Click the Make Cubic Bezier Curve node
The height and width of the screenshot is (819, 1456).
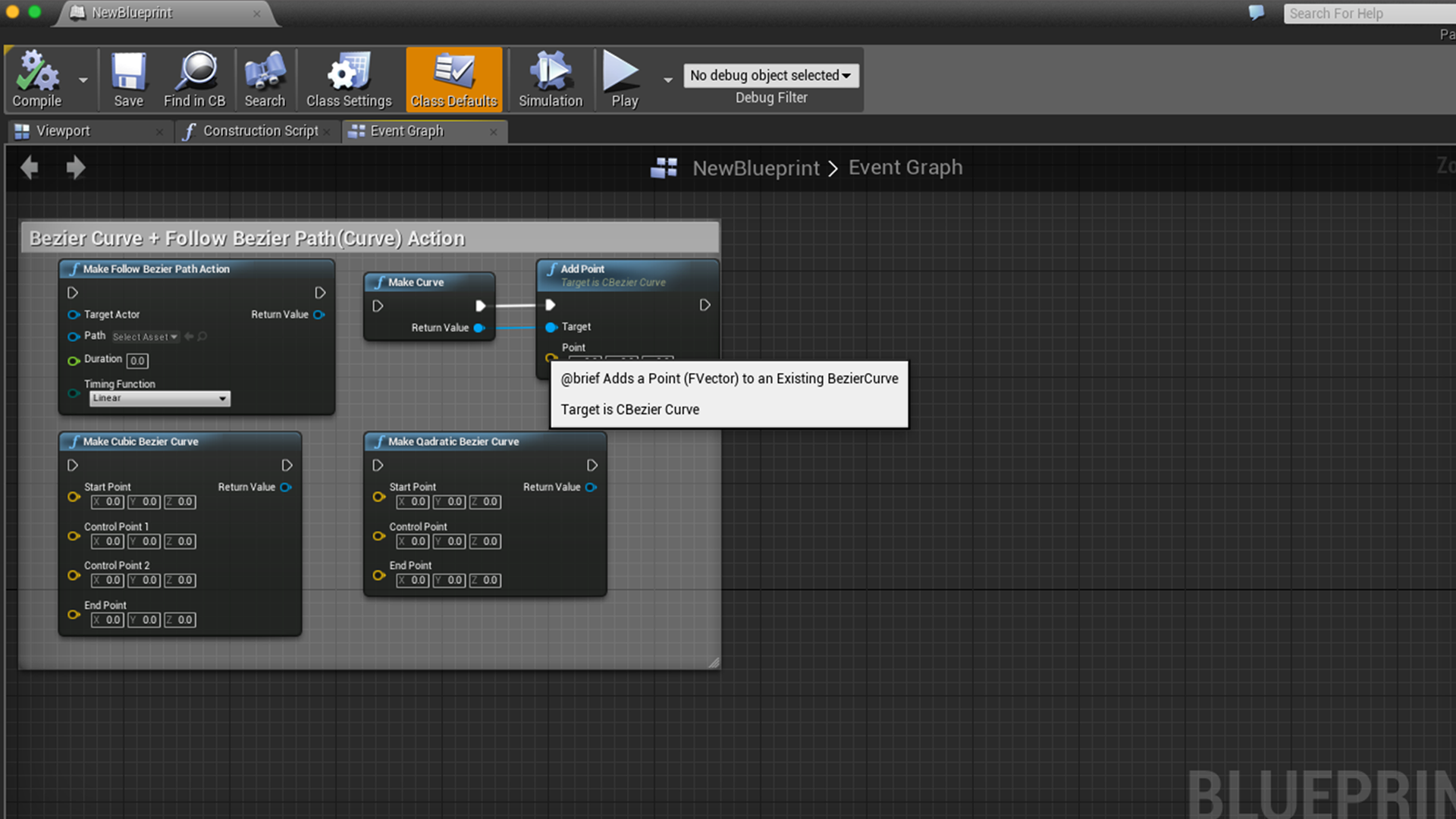coord(180,441)
